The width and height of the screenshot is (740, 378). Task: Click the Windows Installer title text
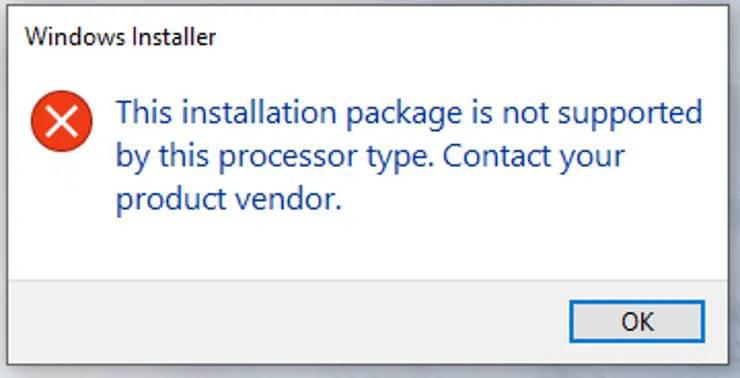click(120, 37)
